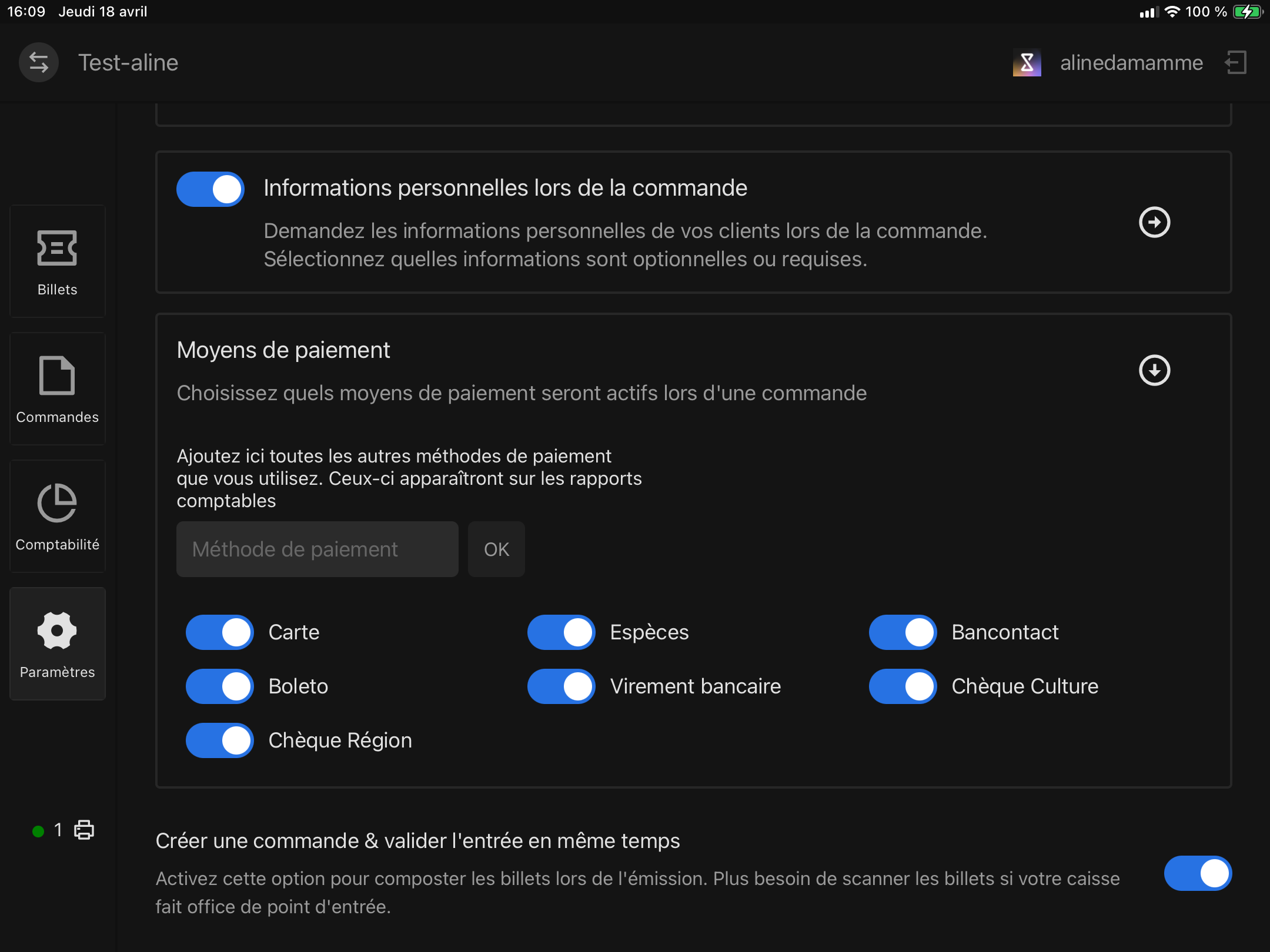This screenshot has width=1270, height=952.
Task: Click the switch event arrows icon
Action: click(39, 62)
